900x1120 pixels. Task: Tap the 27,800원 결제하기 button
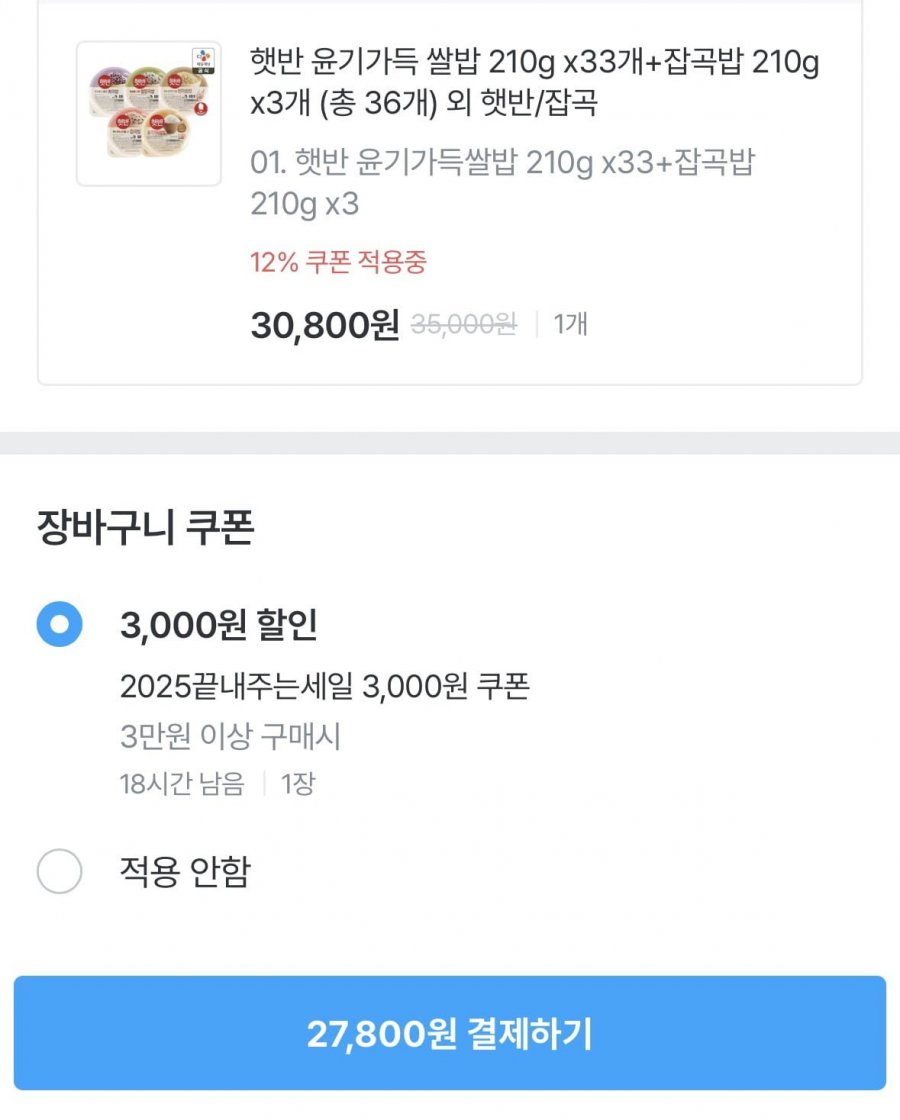pos(450,1034)
